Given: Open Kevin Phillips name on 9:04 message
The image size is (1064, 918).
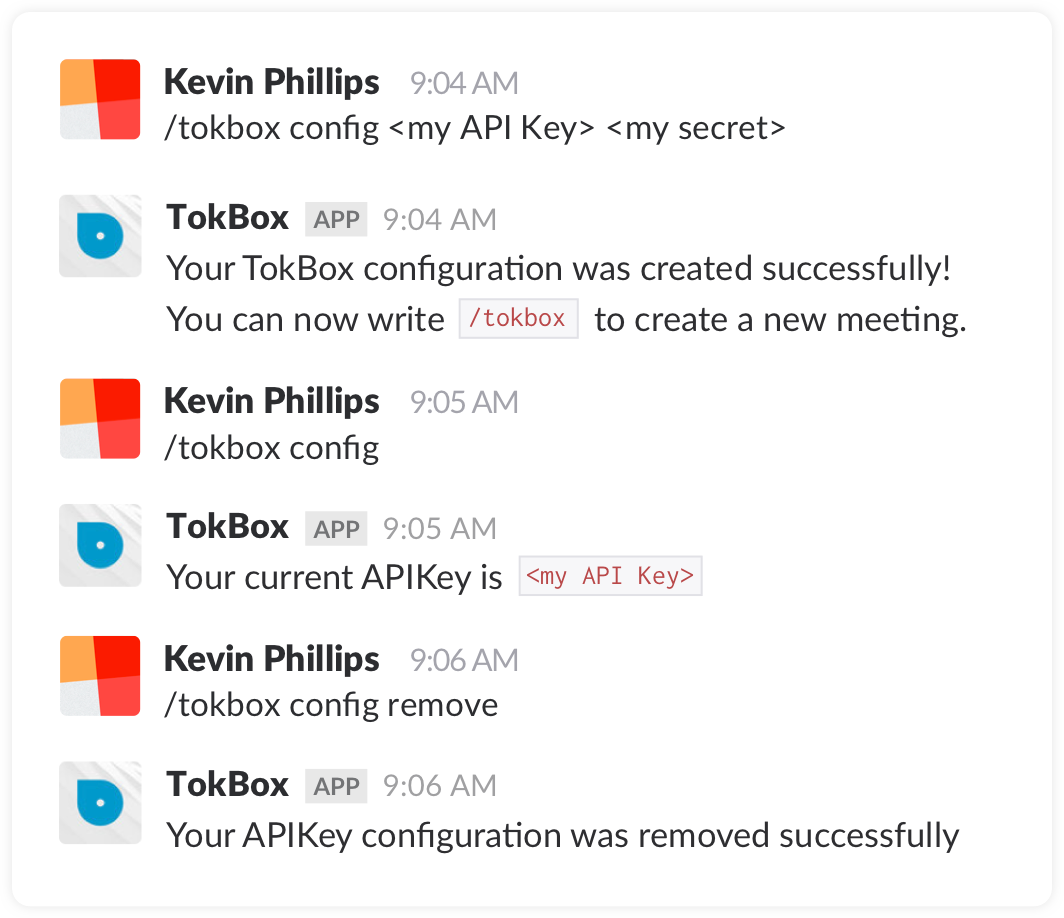Looking at the screenshot, I should click(271, 83).
